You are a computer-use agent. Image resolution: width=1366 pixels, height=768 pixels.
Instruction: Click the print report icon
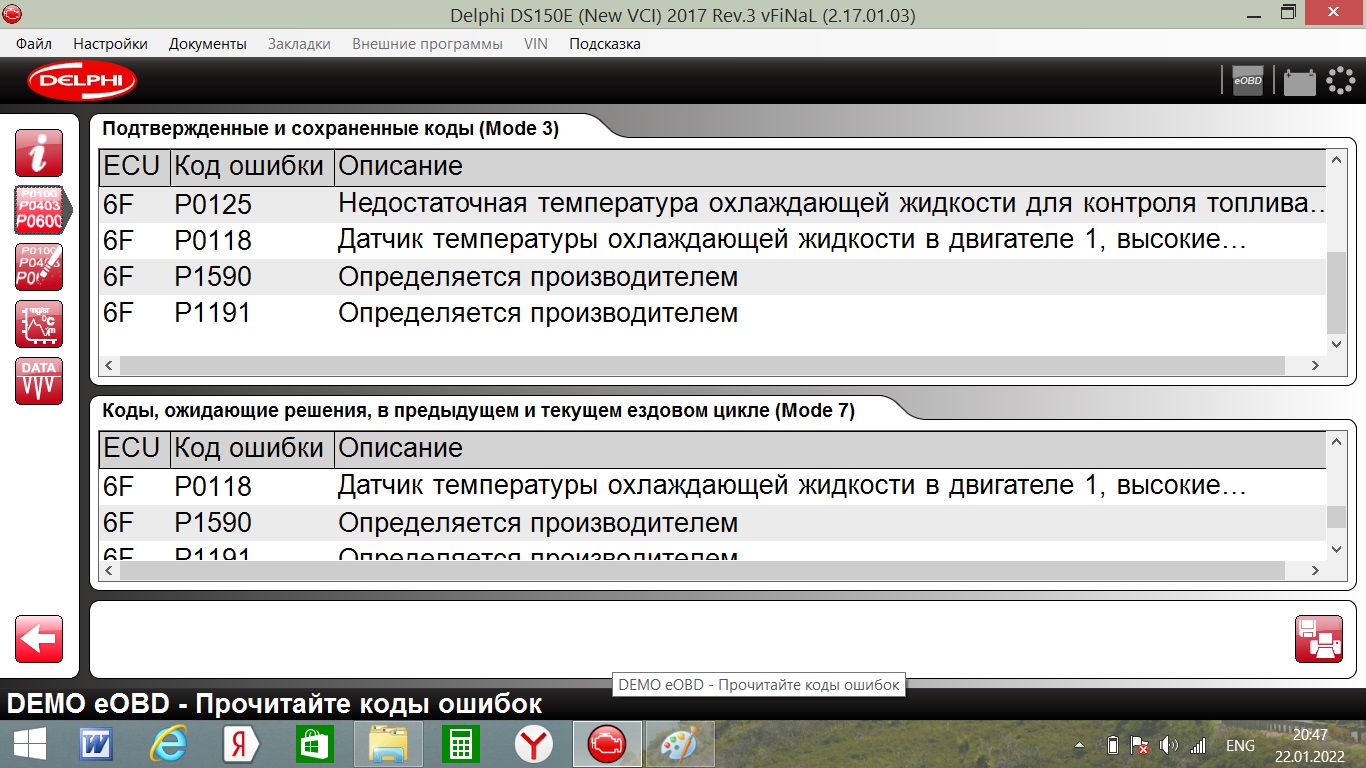[1318, 639]
